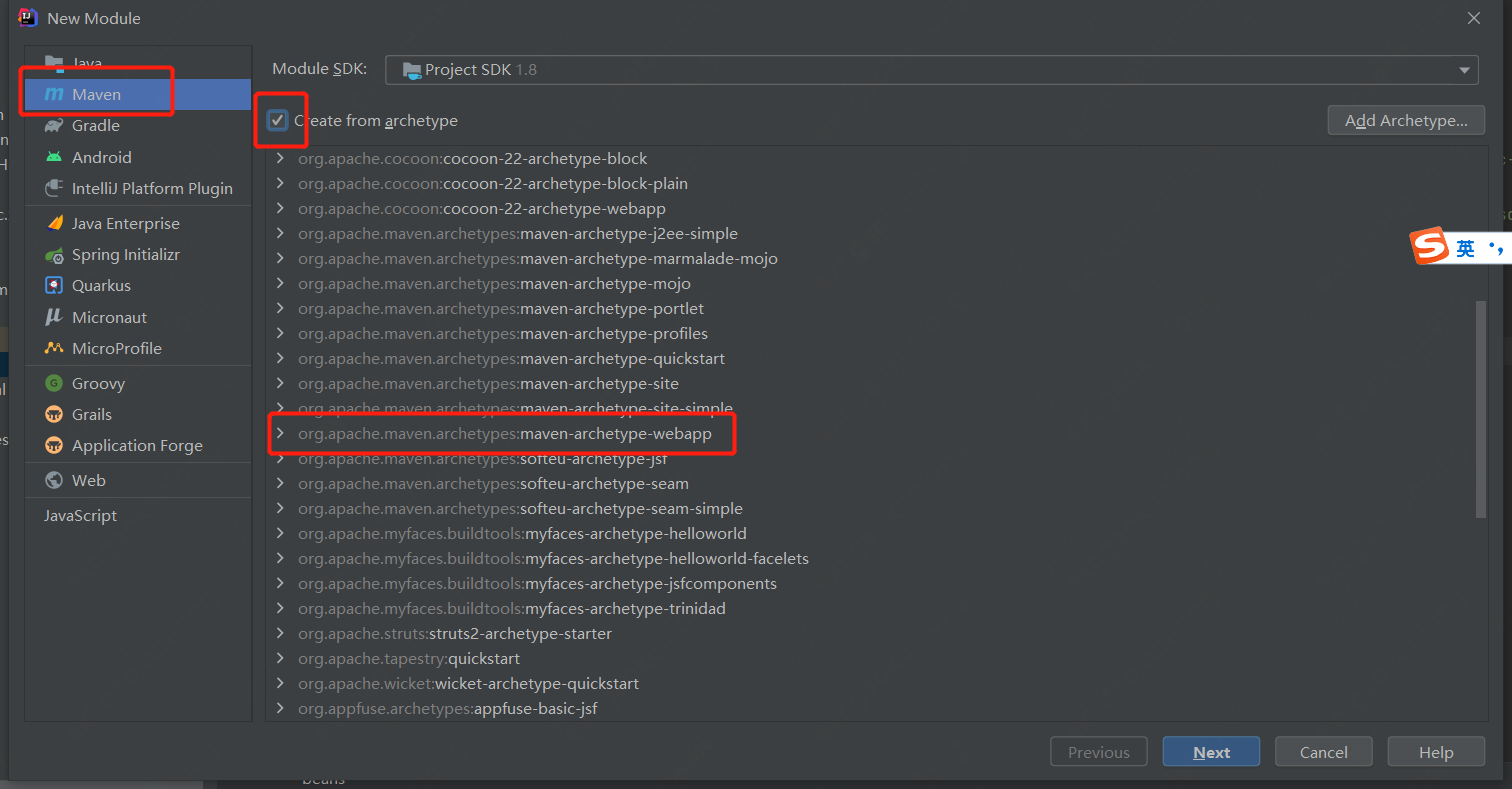Click the Quarkus icon

[x=54, y=286]
